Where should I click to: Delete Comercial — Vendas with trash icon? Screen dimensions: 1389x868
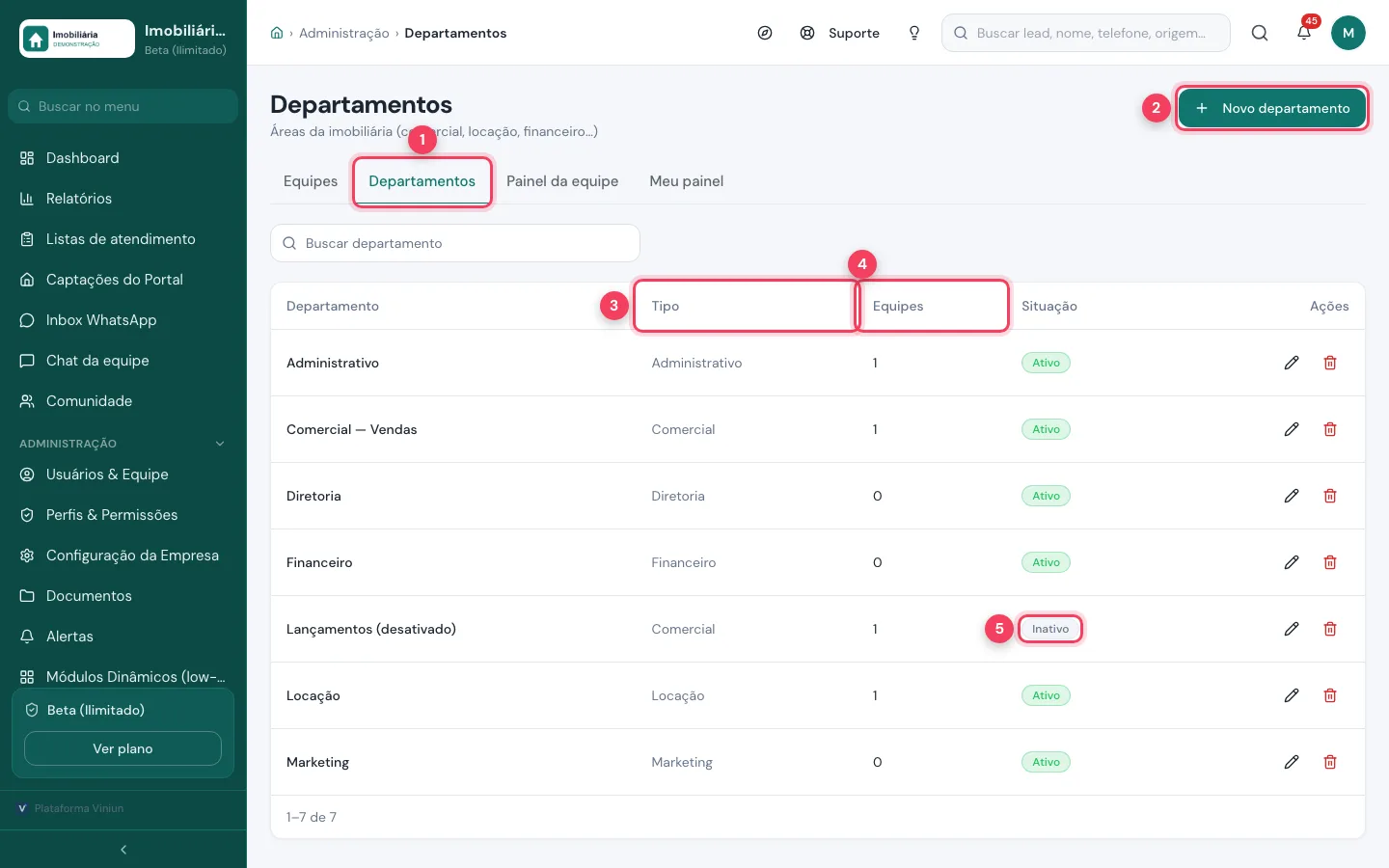(x=1330, y=429)
